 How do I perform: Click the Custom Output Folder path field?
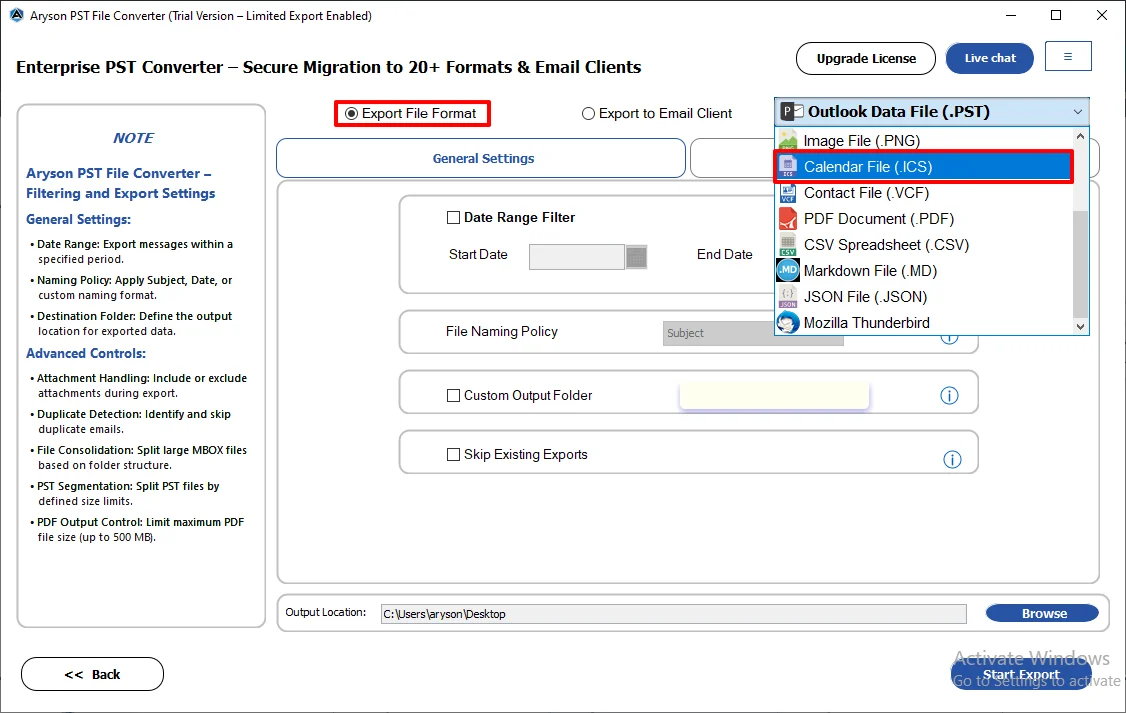[x=774, y=396]
